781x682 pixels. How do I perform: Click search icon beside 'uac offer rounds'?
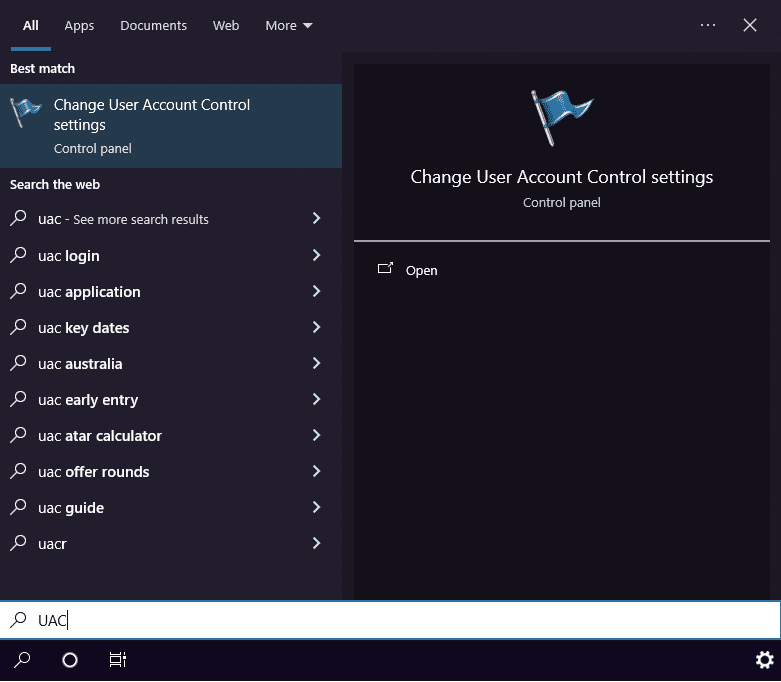[18, 470]
